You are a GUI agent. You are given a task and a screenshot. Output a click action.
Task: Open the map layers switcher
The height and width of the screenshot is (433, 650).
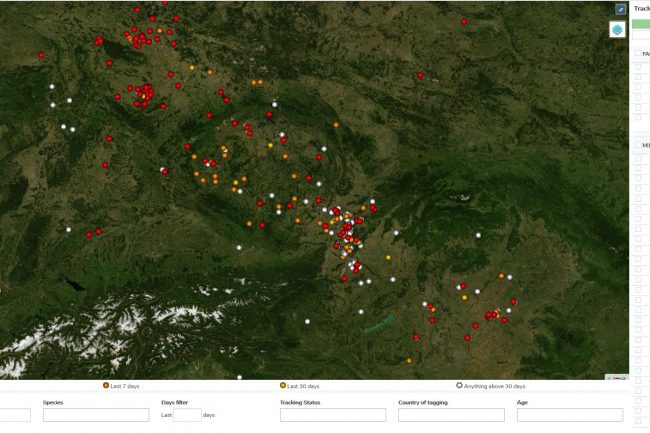point(618,30)
